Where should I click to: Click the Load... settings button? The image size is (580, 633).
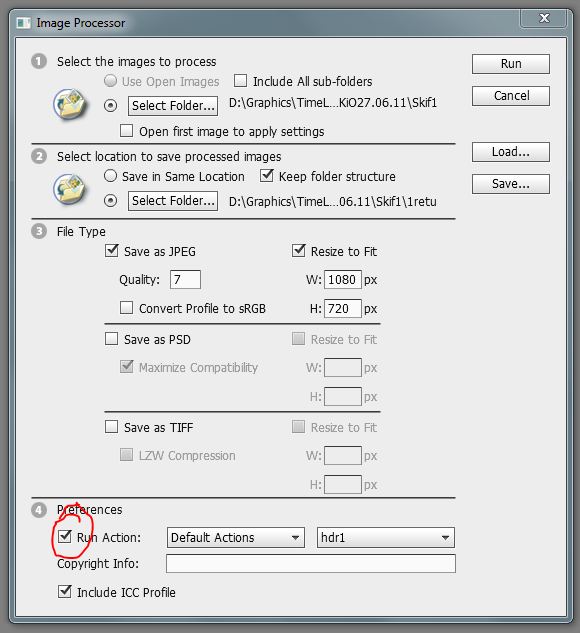511,152
